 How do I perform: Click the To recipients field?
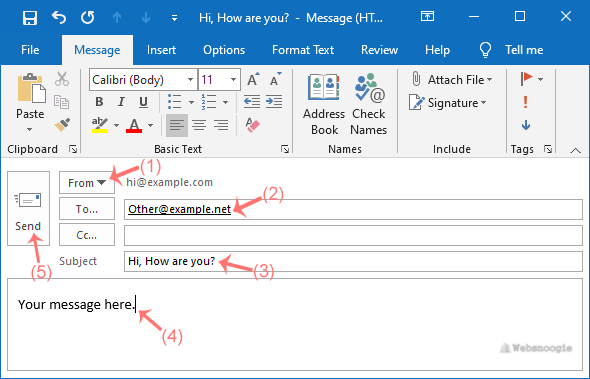[x=353, y=209]
